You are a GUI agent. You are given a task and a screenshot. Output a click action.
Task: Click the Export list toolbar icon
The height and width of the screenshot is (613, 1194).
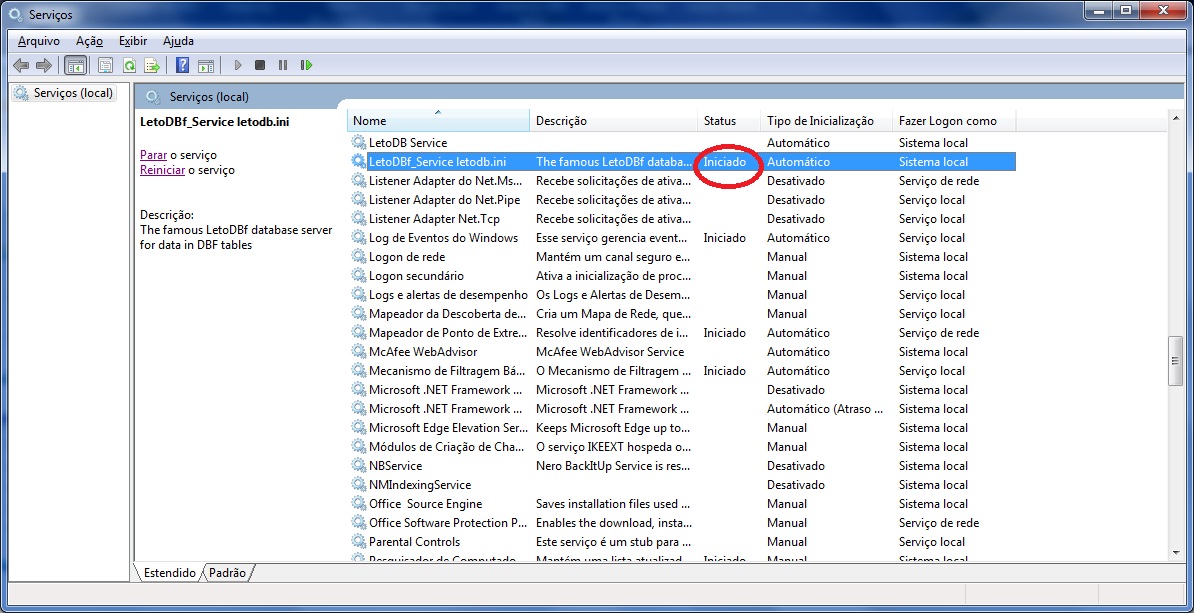[152, 65]
